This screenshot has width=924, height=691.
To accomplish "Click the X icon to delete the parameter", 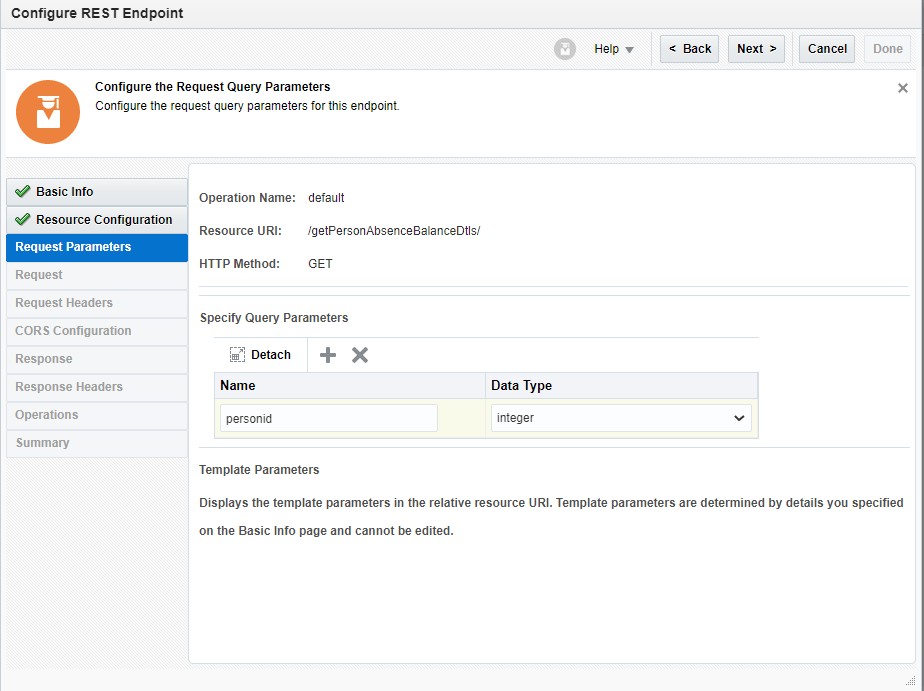I will (360, 354).
